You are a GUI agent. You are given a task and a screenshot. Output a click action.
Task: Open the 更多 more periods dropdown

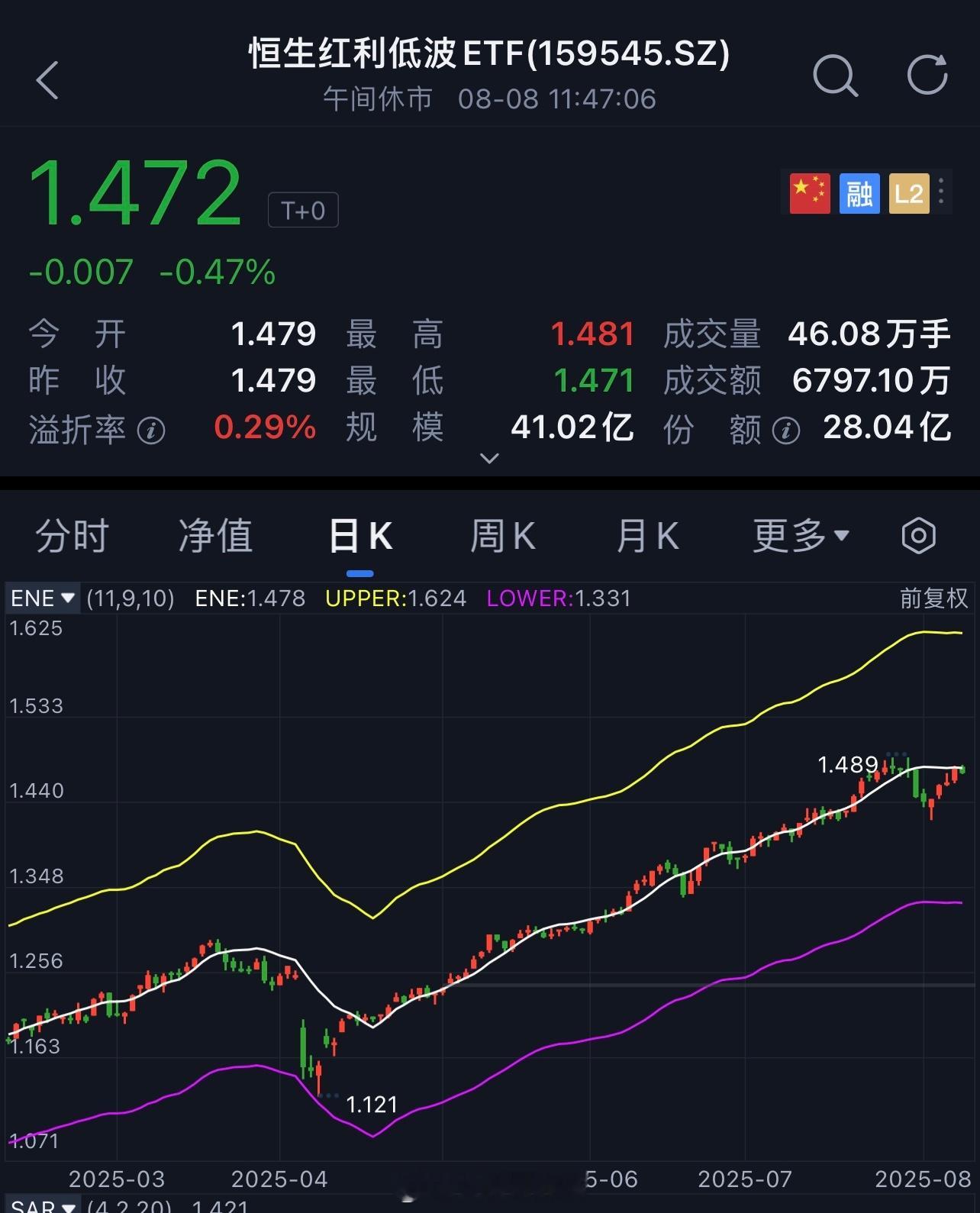tap(801, 536)
